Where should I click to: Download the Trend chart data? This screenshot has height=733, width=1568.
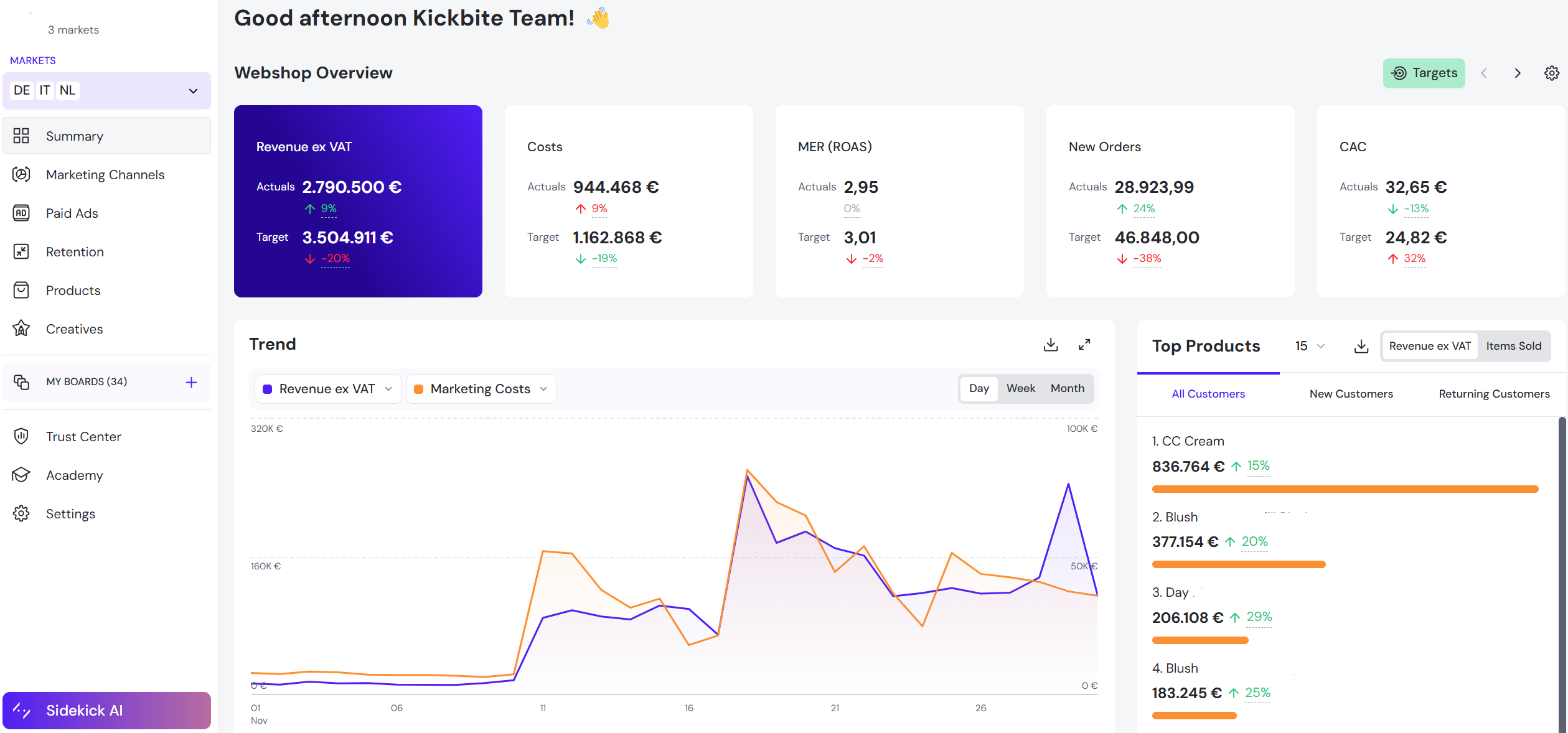tap(1051, 344)
